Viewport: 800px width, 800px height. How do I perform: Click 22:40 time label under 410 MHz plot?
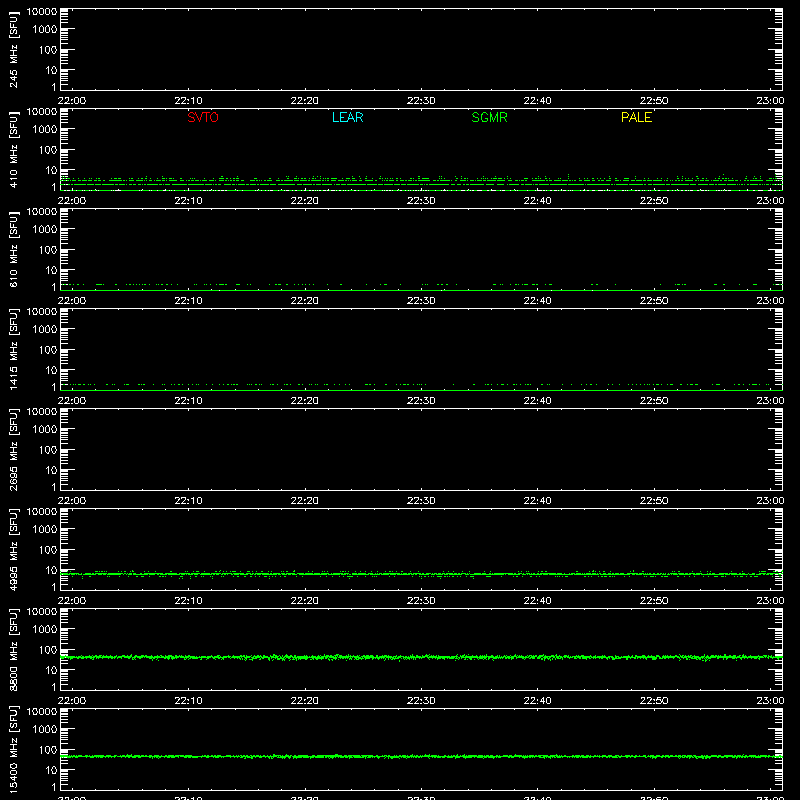coord(537,201)
